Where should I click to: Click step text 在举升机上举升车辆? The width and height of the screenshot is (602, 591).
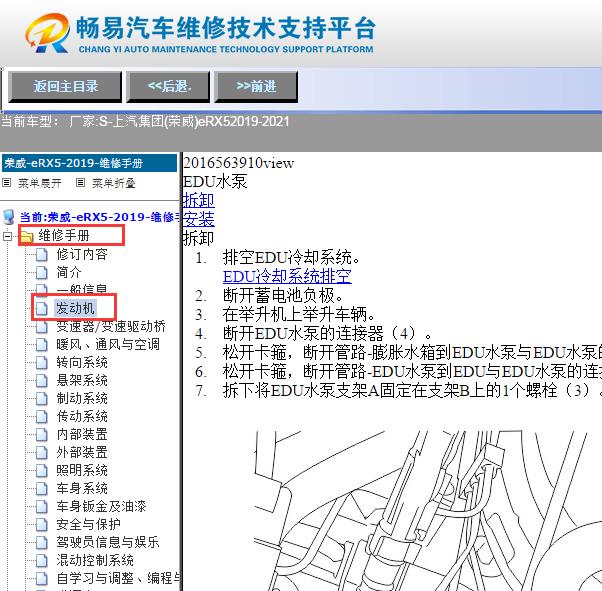pos(299,315)
